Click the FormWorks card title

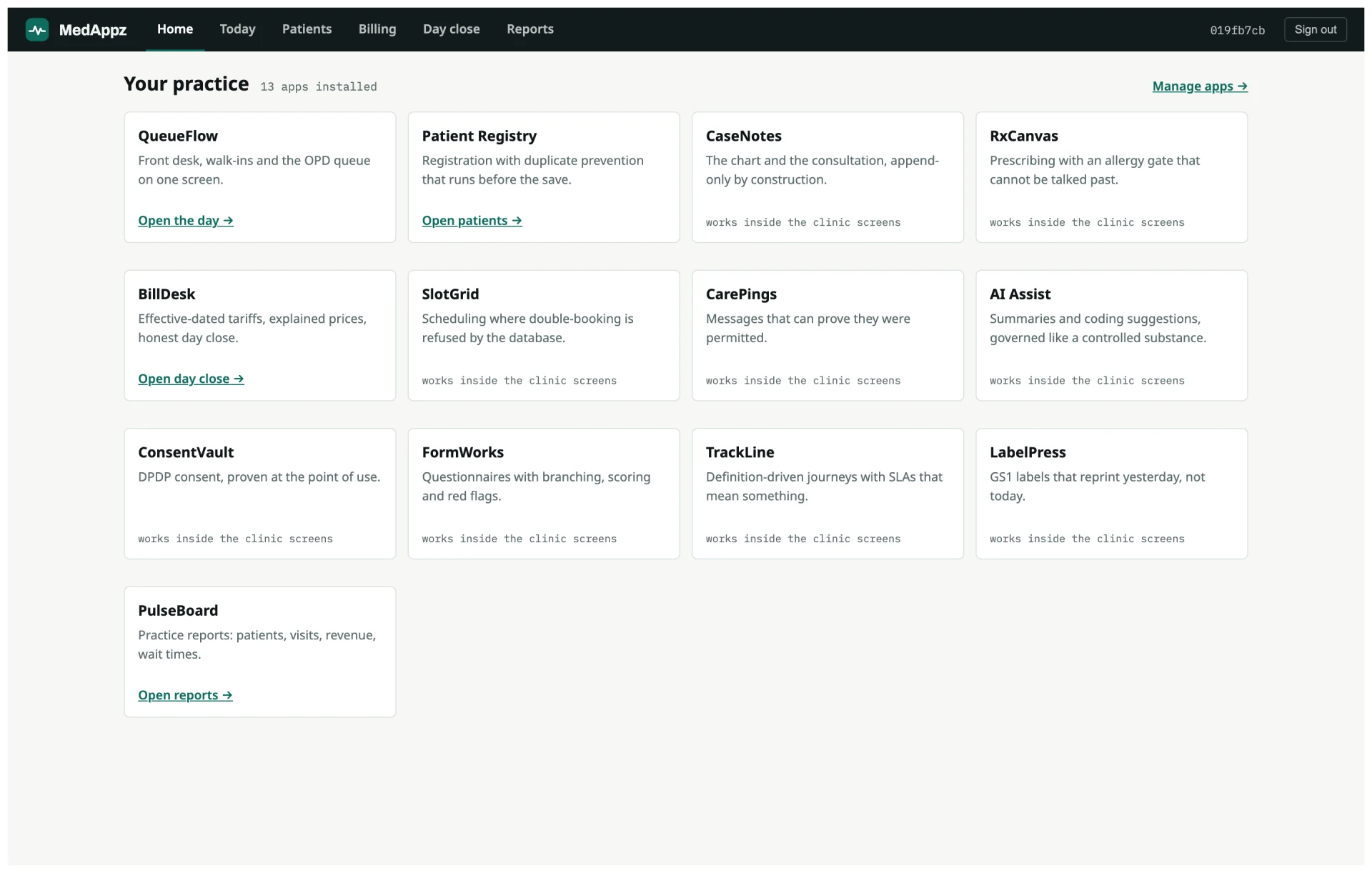point(462,452)
